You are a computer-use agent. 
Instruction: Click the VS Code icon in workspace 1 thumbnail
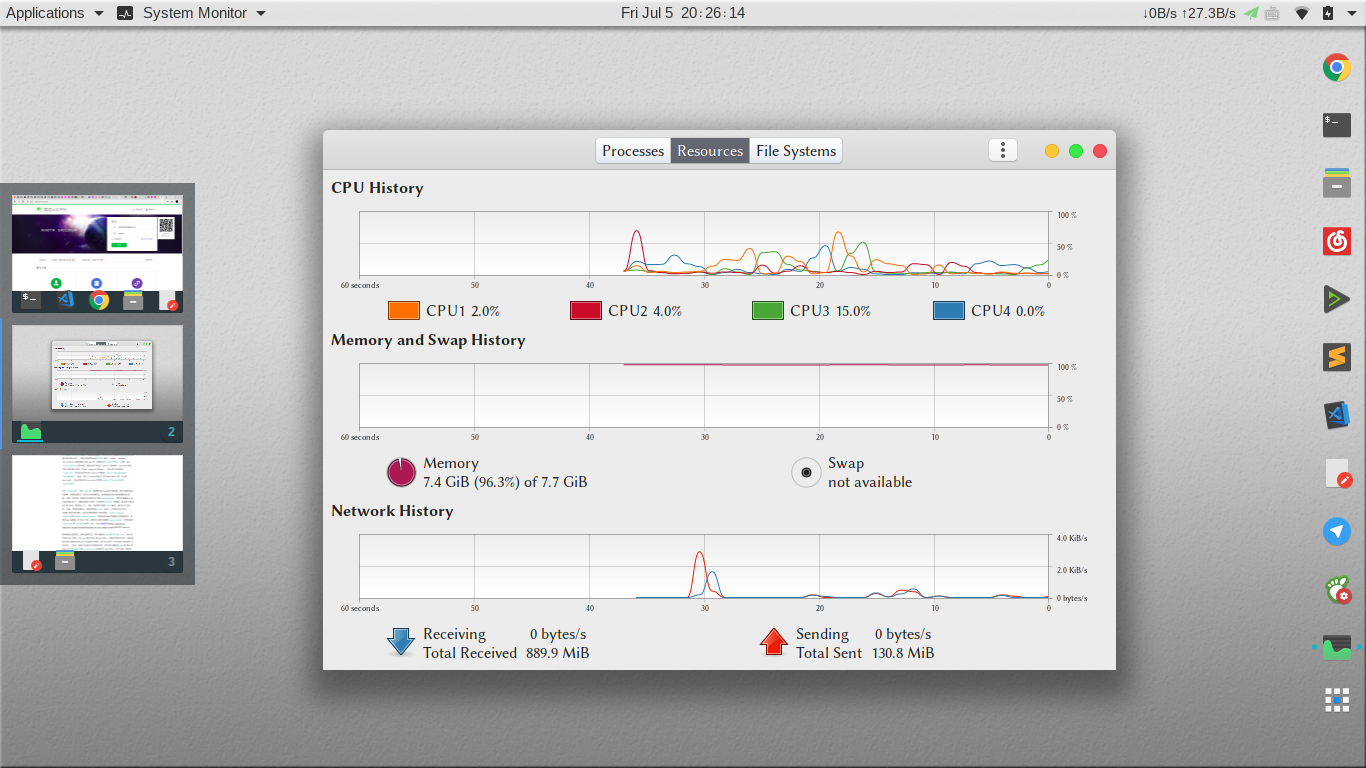point(65,299)
